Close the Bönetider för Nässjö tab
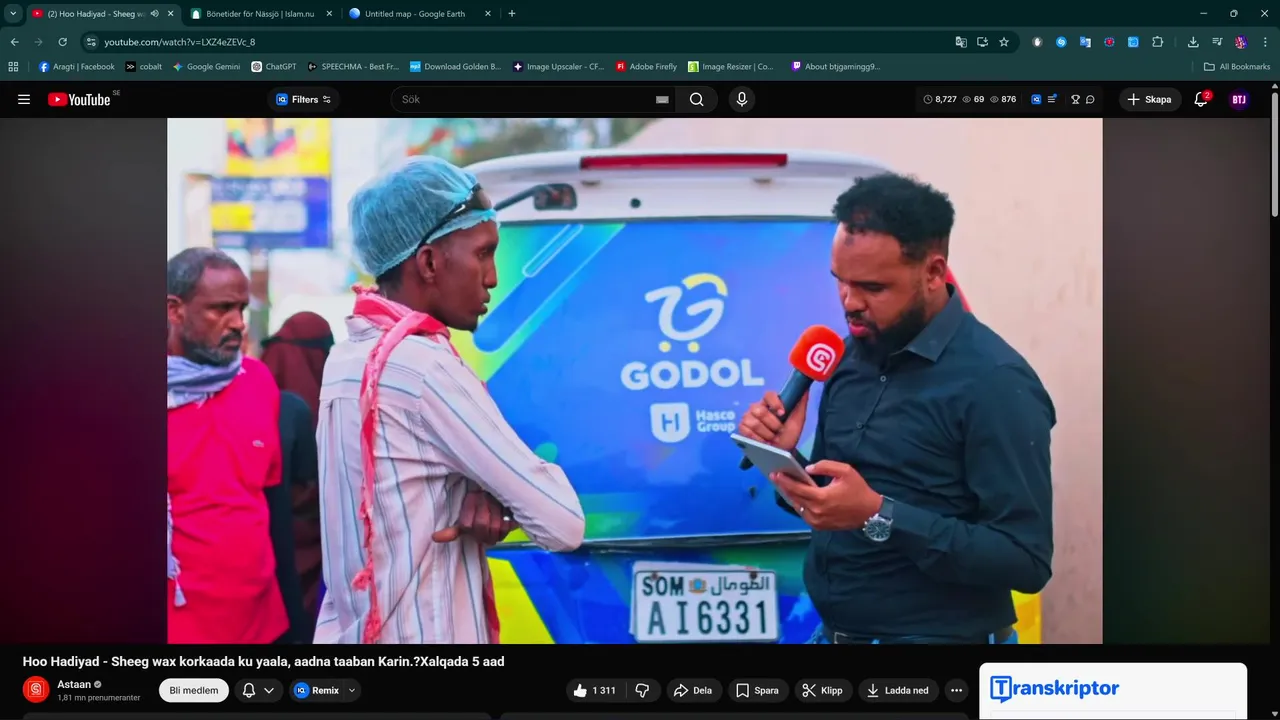This screenshot has height=720, width=1280. pyautogui.click(x=329, y=14)
